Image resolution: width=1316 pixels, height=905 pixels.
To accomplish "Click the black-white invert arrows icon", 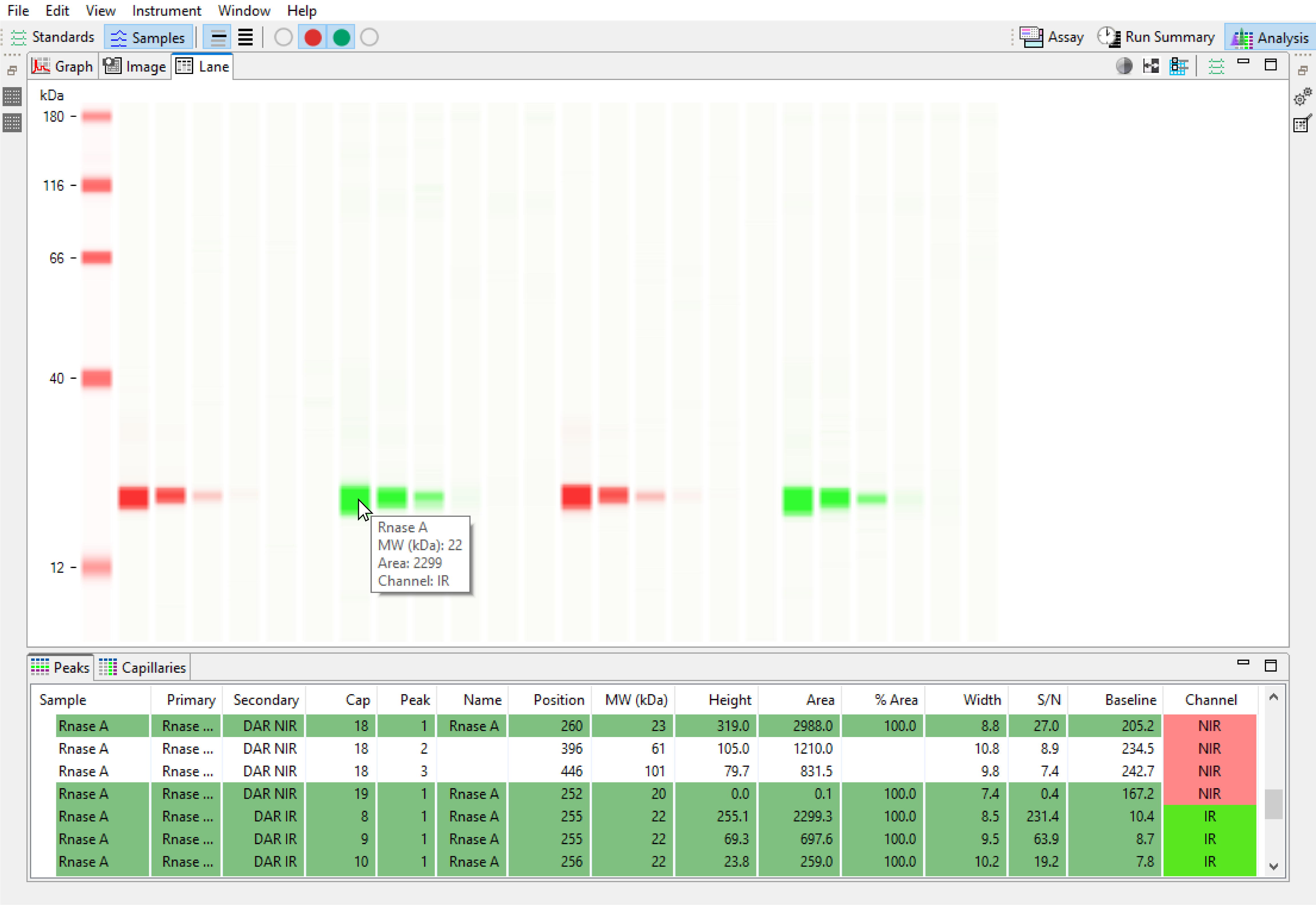I will 1151,66.
